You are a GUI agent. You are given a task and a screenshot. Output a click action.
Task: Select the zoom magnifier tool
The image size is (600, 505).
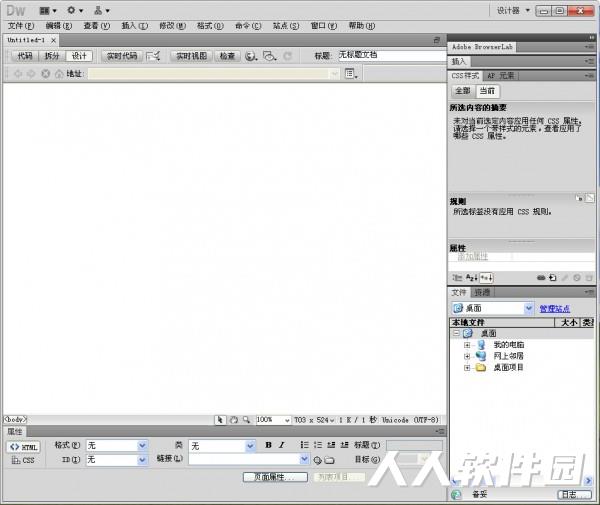coord(246,420)
